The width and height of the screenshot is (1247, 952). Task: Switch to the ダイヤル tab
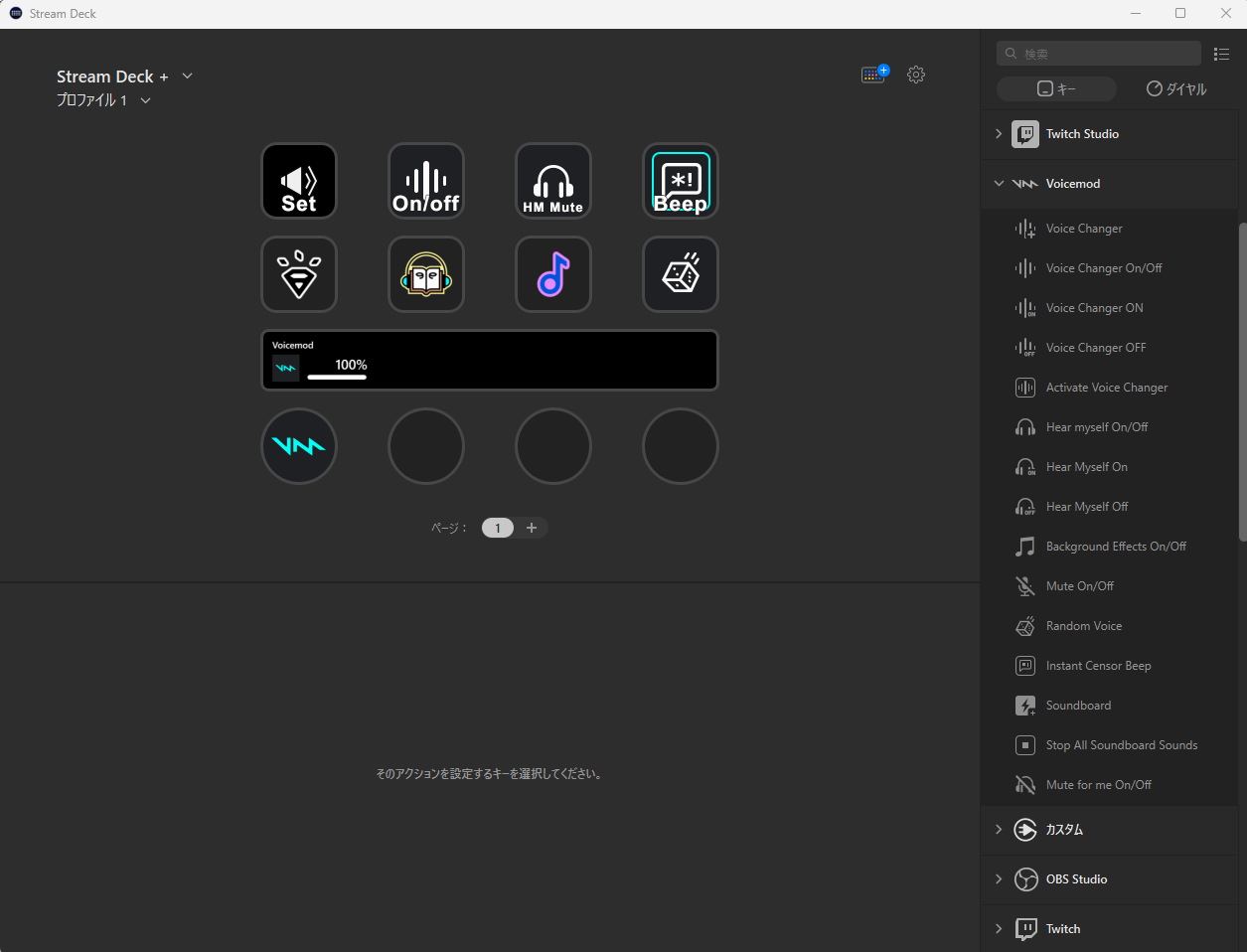click(x=1176, y=88)
